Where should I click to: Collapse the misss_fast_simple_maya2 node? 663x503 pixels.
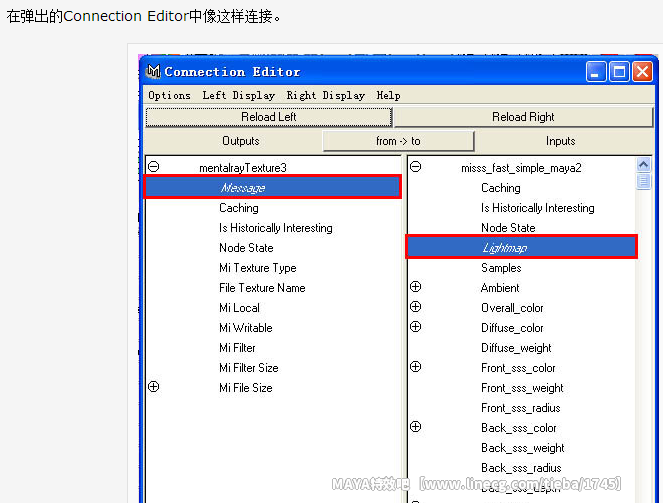click(x=416, y=167)
